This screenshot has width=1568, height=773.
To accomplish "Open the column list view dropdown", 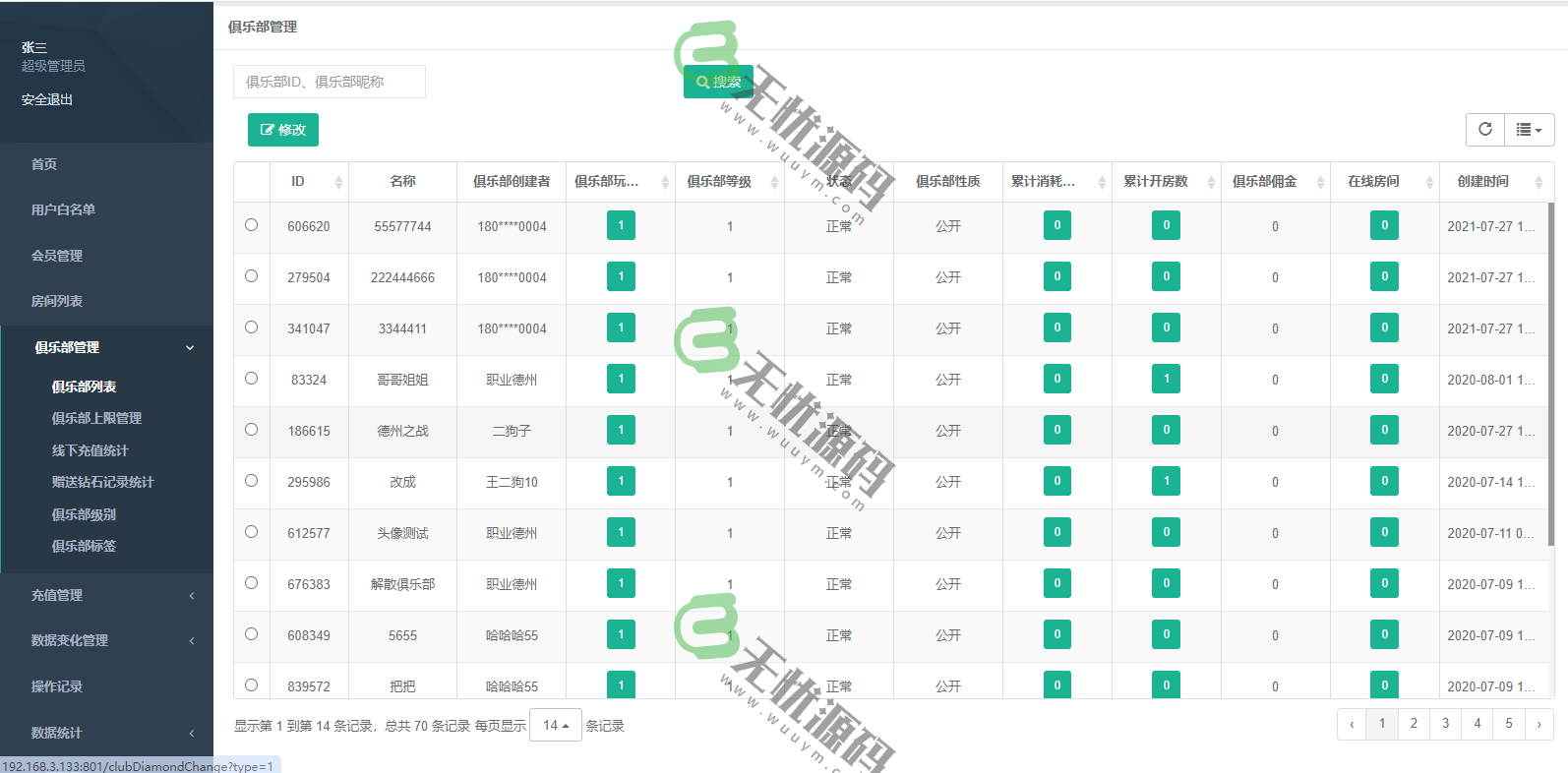I will click(1529, 129).
